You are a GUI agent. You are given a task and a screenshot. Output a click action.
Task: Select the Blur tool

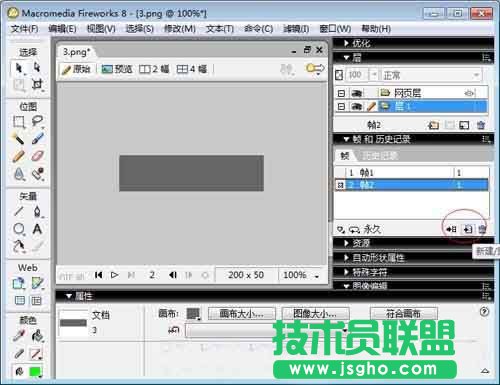[x=19, y=174]
